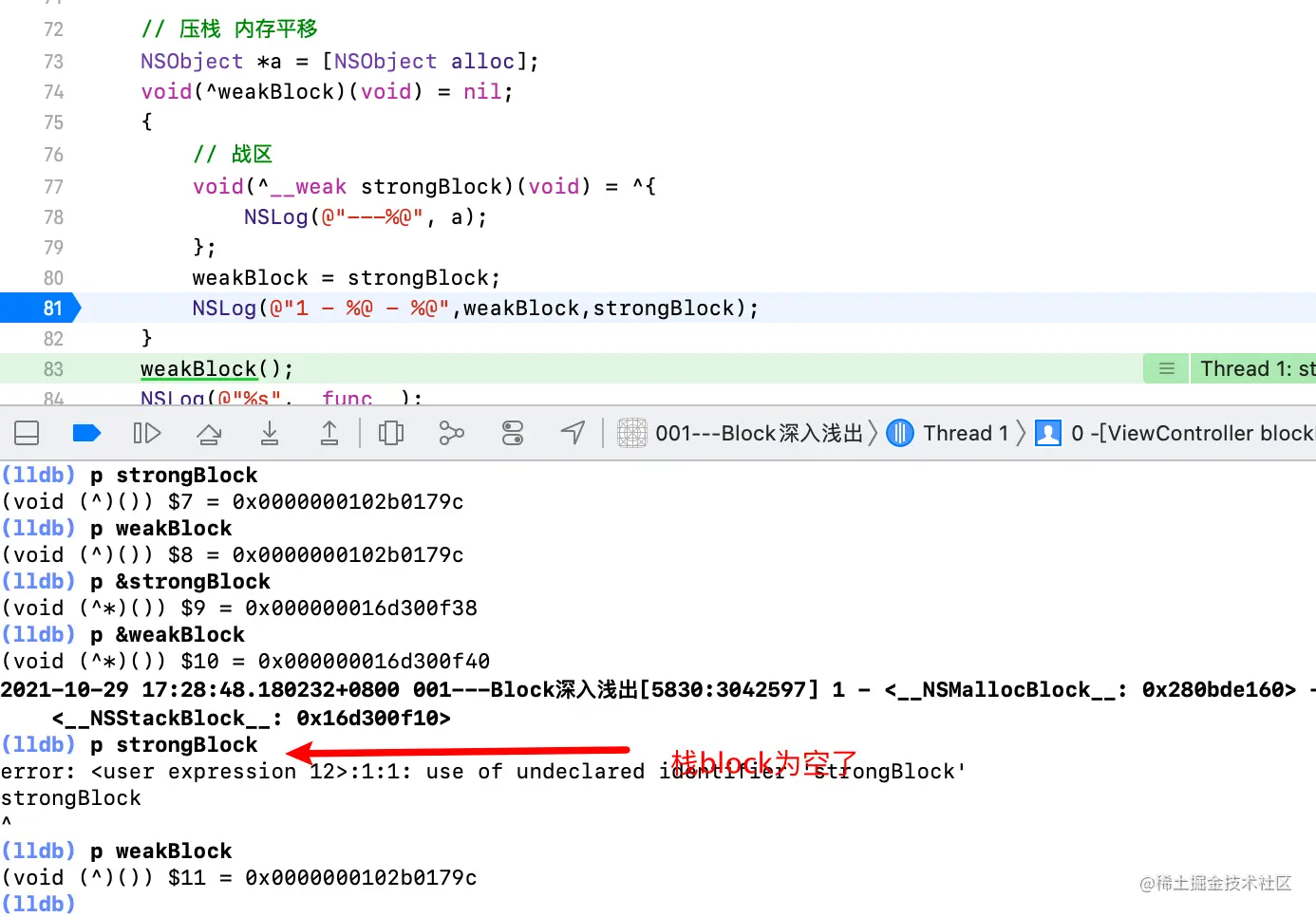Click weakBlock() call on line 83

217,369
